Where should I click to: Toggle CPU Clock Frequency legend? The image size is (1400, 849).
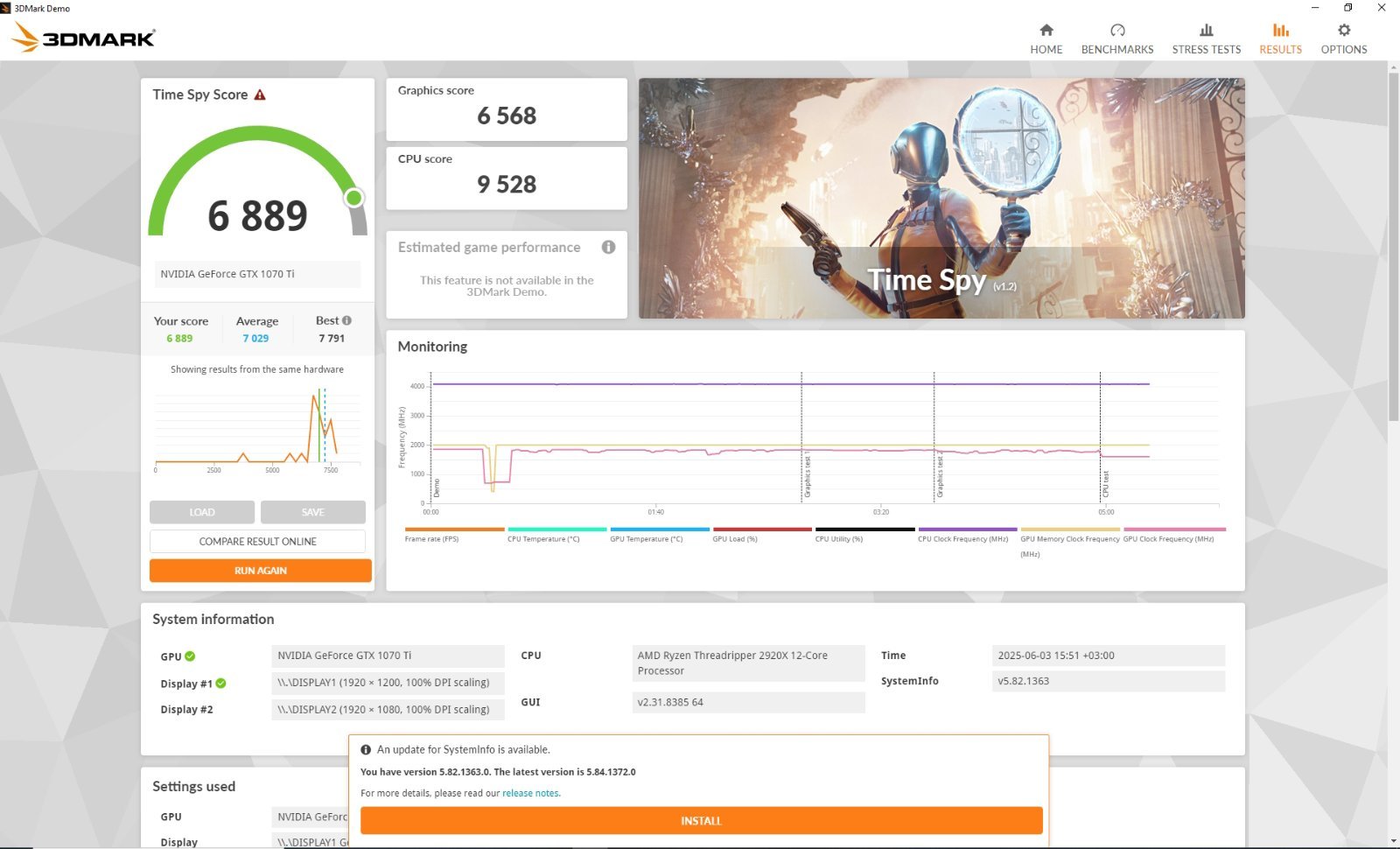coord(967,535)
